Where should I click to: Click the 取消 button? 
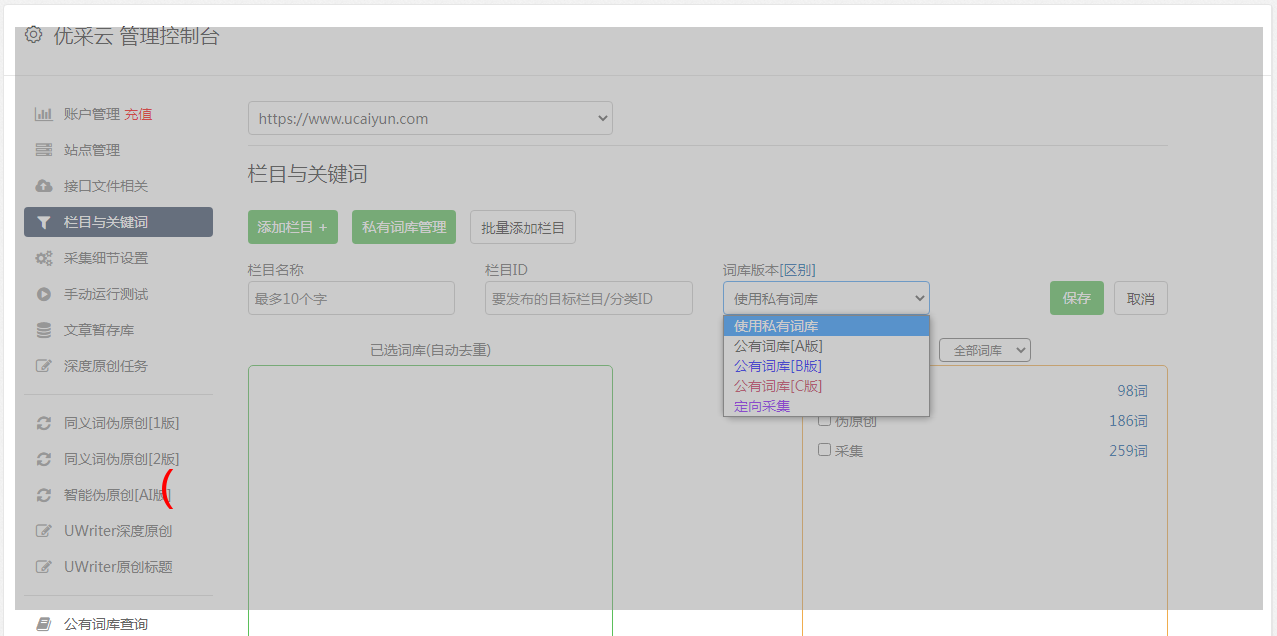1141,298
